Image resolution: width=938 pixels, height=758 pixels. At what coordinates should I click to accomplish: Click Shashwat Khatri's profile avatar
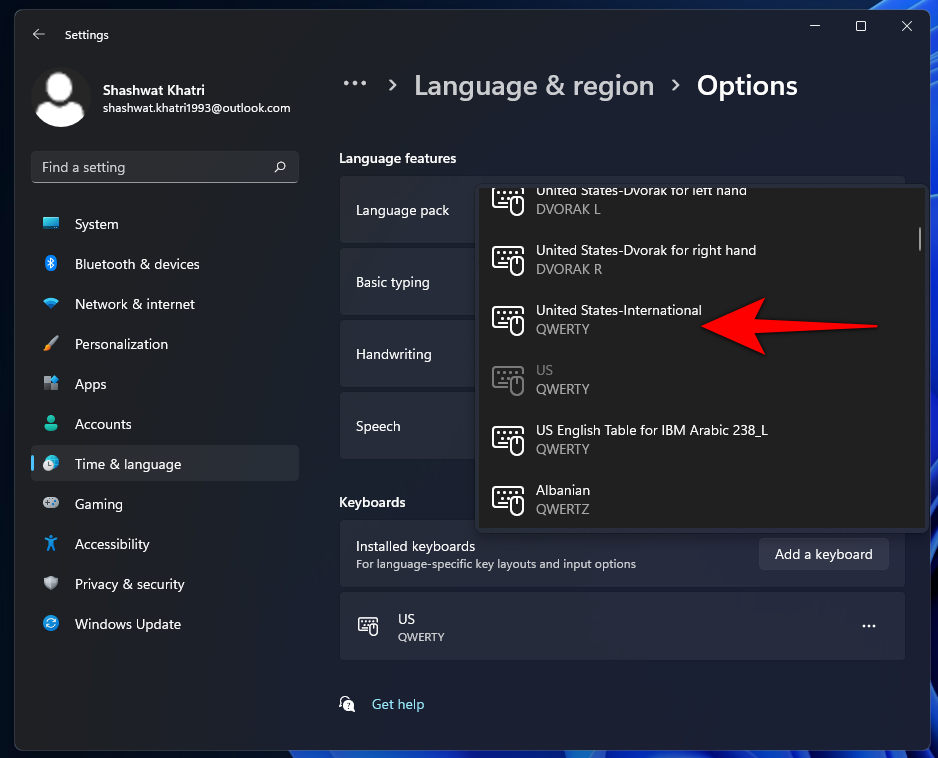tap(61, 97)
